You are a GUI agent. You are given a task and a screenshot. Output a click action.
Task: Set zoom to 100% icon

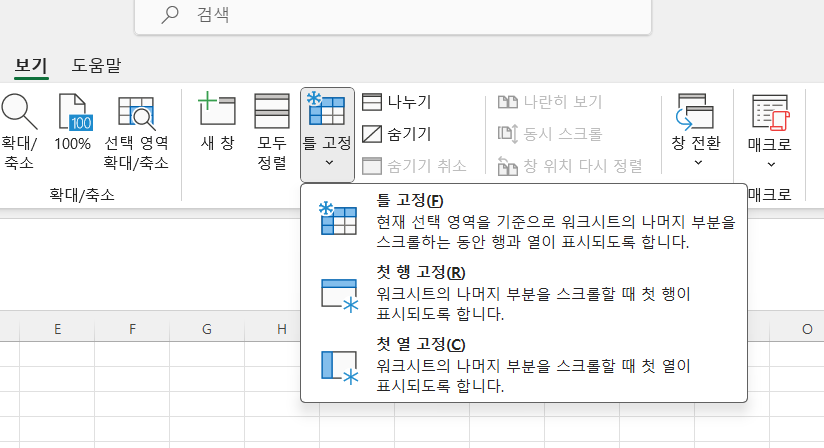tap(74, 111)
